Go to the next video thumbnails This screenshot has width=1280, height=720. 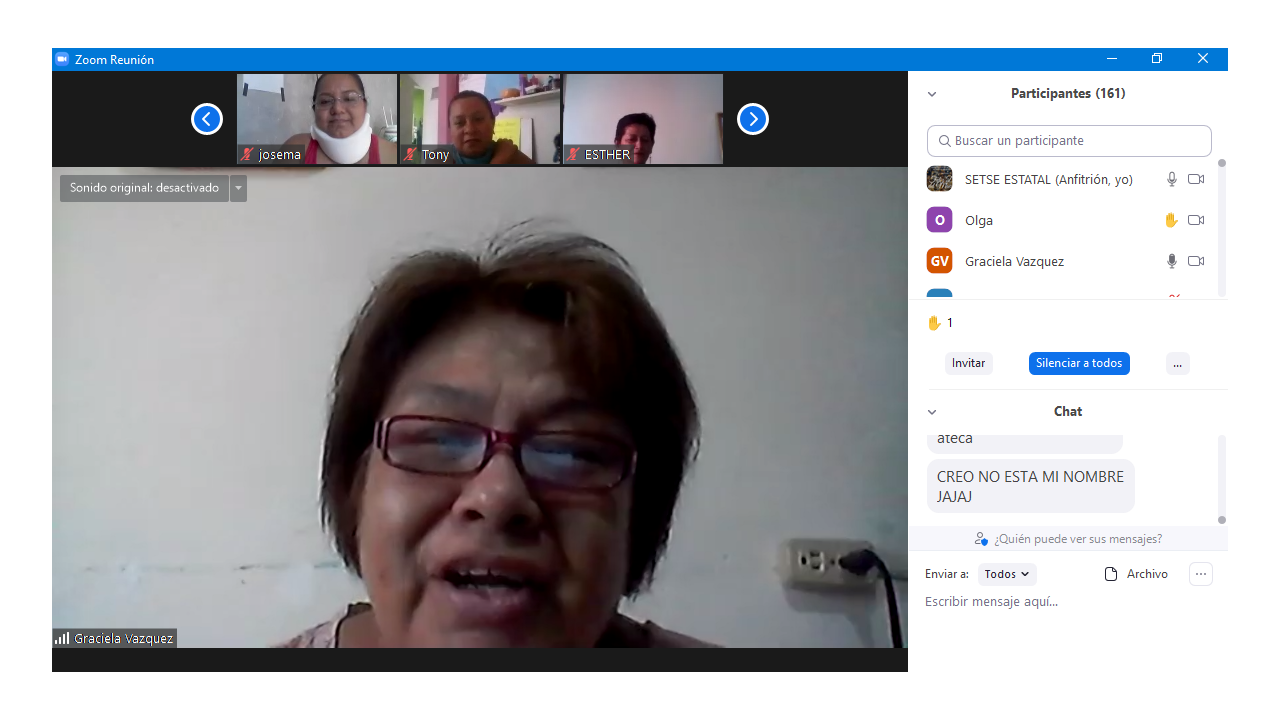pyautogui.click(x=753, y=119)
